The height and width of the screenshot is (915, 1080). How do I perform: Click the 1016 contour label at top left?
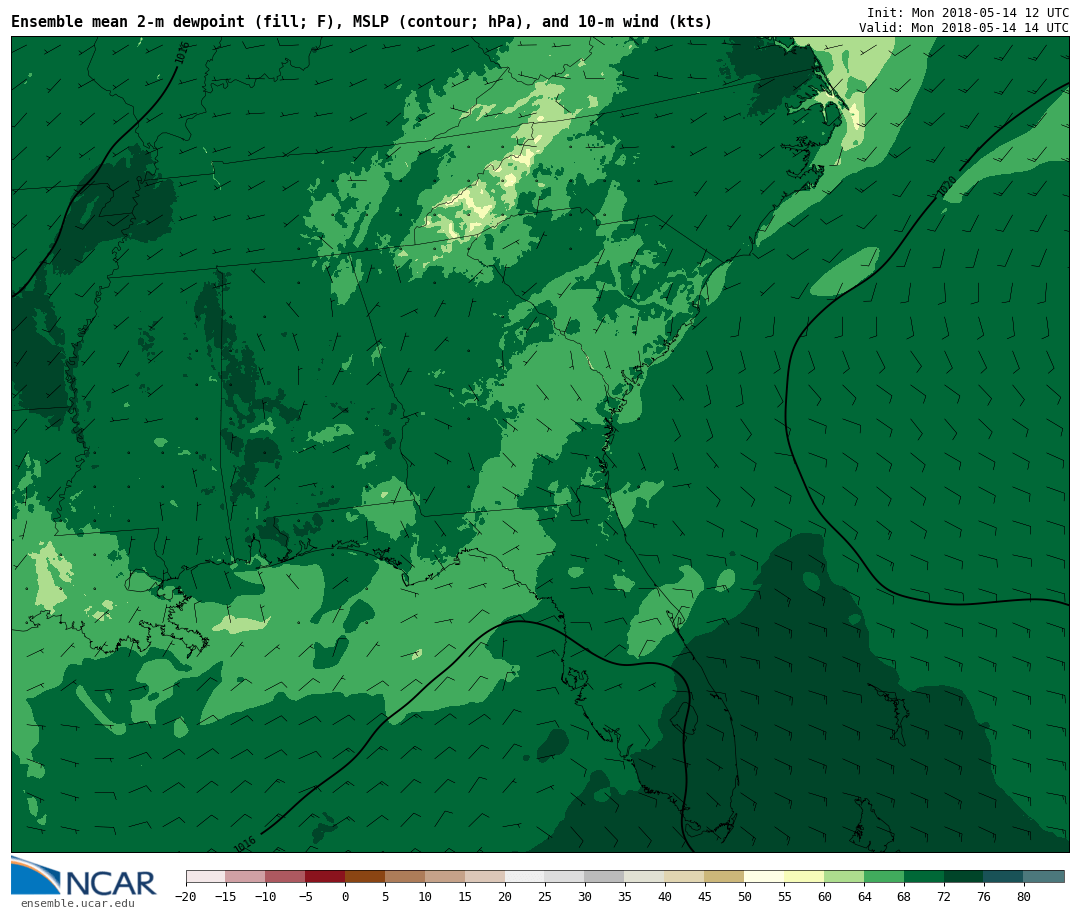pos(182,53)
